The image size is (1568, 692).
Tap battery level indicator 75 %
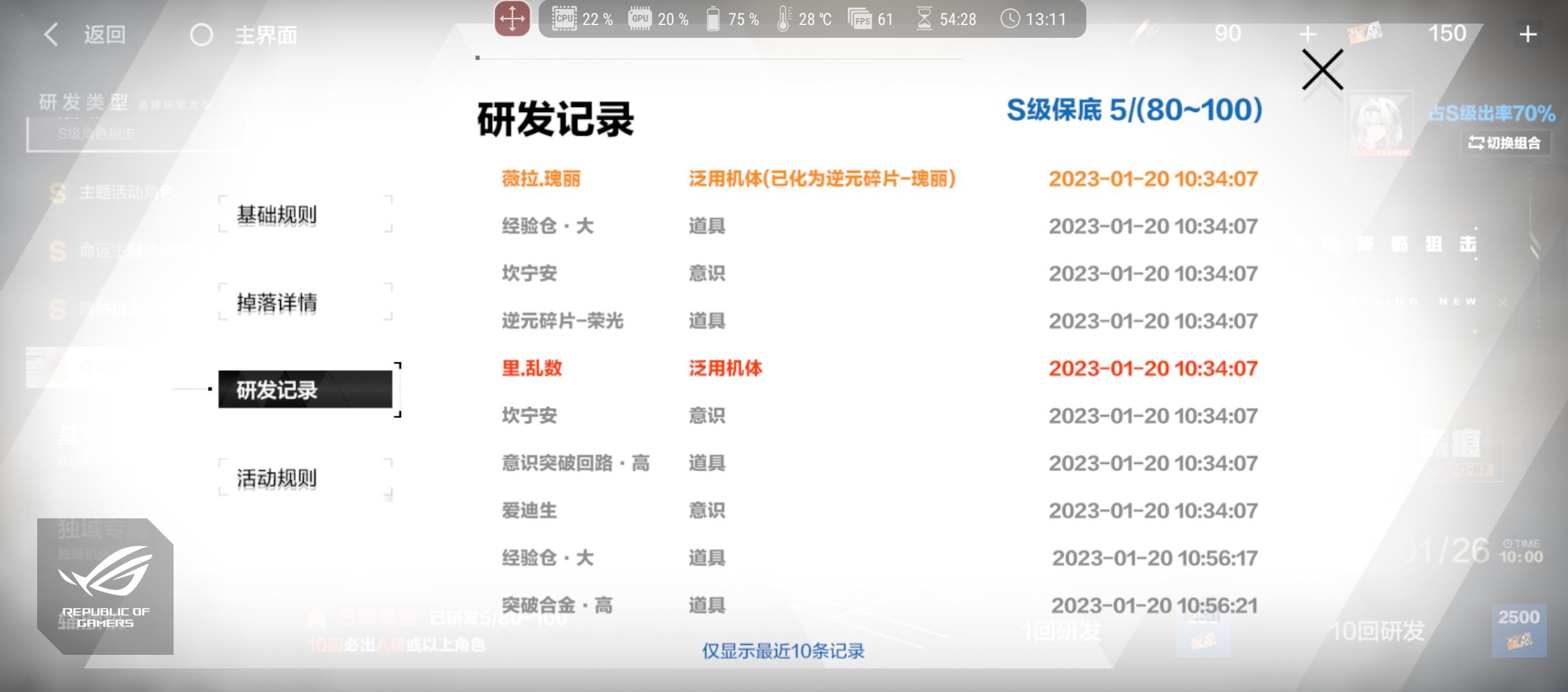pyautogui.click(x=732, y=19)
